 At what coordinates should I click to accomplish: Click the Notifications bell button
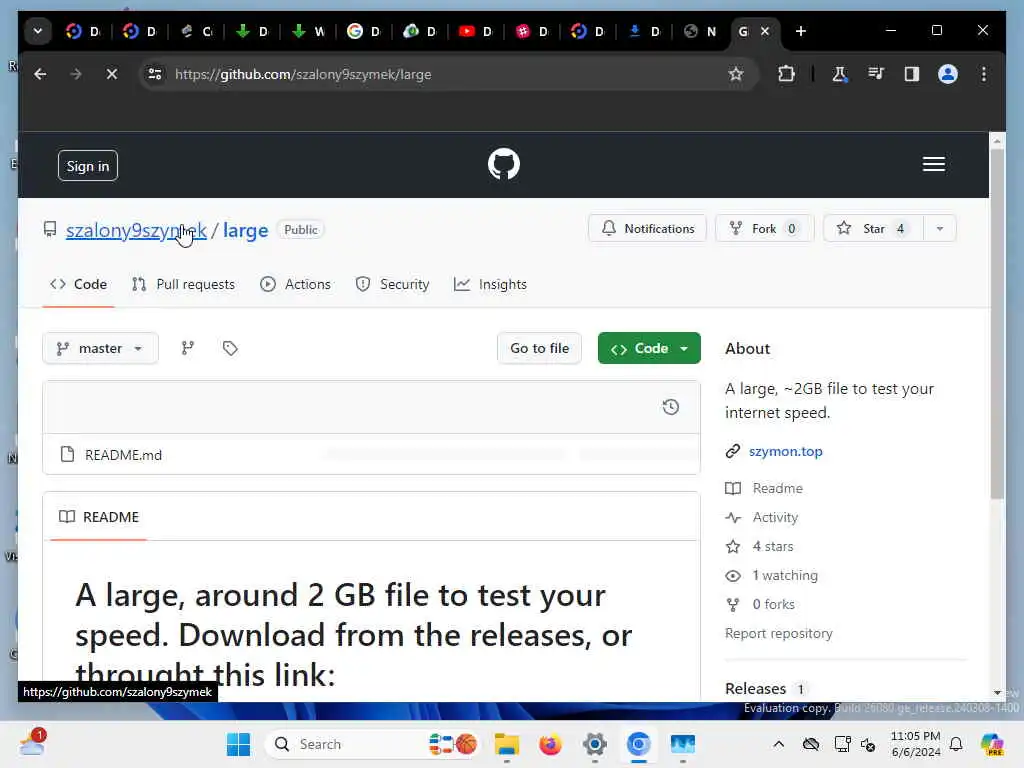tap(647, 229)
